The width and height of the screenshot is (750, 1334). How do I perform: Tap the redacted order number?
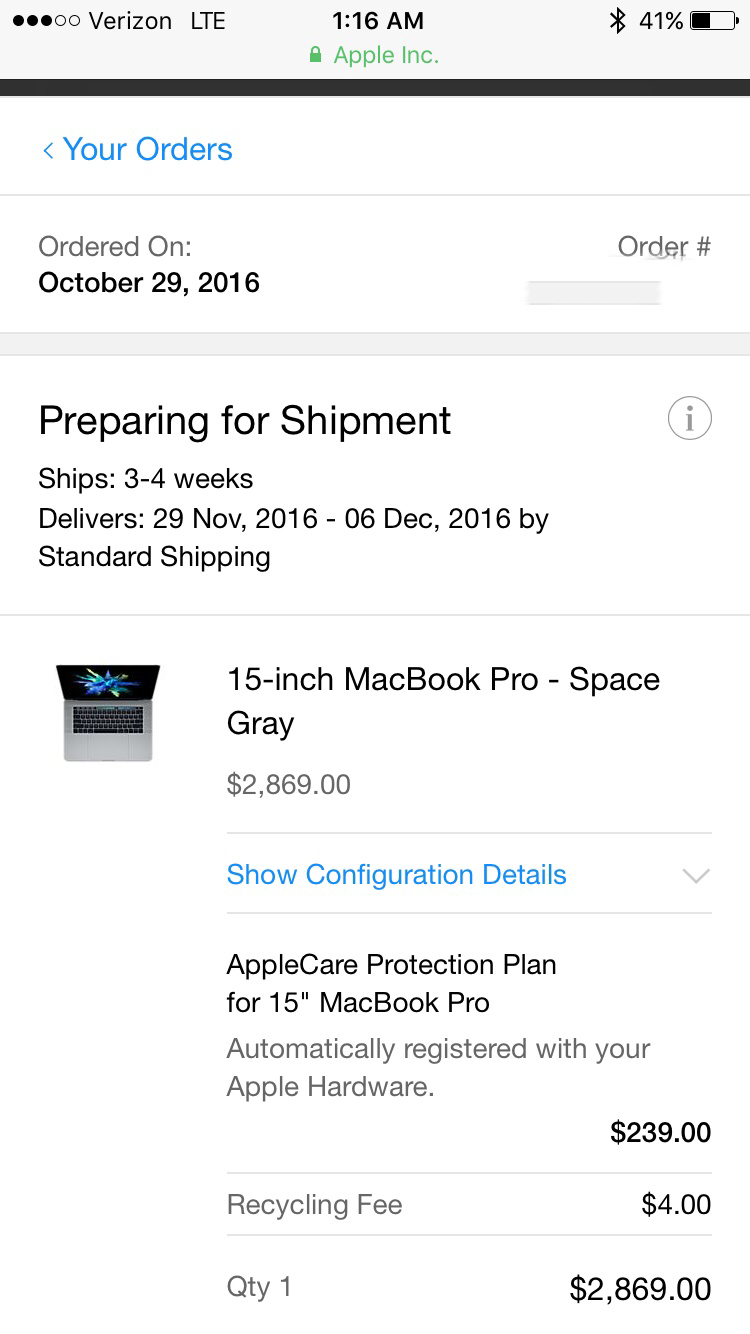[593, 293]
